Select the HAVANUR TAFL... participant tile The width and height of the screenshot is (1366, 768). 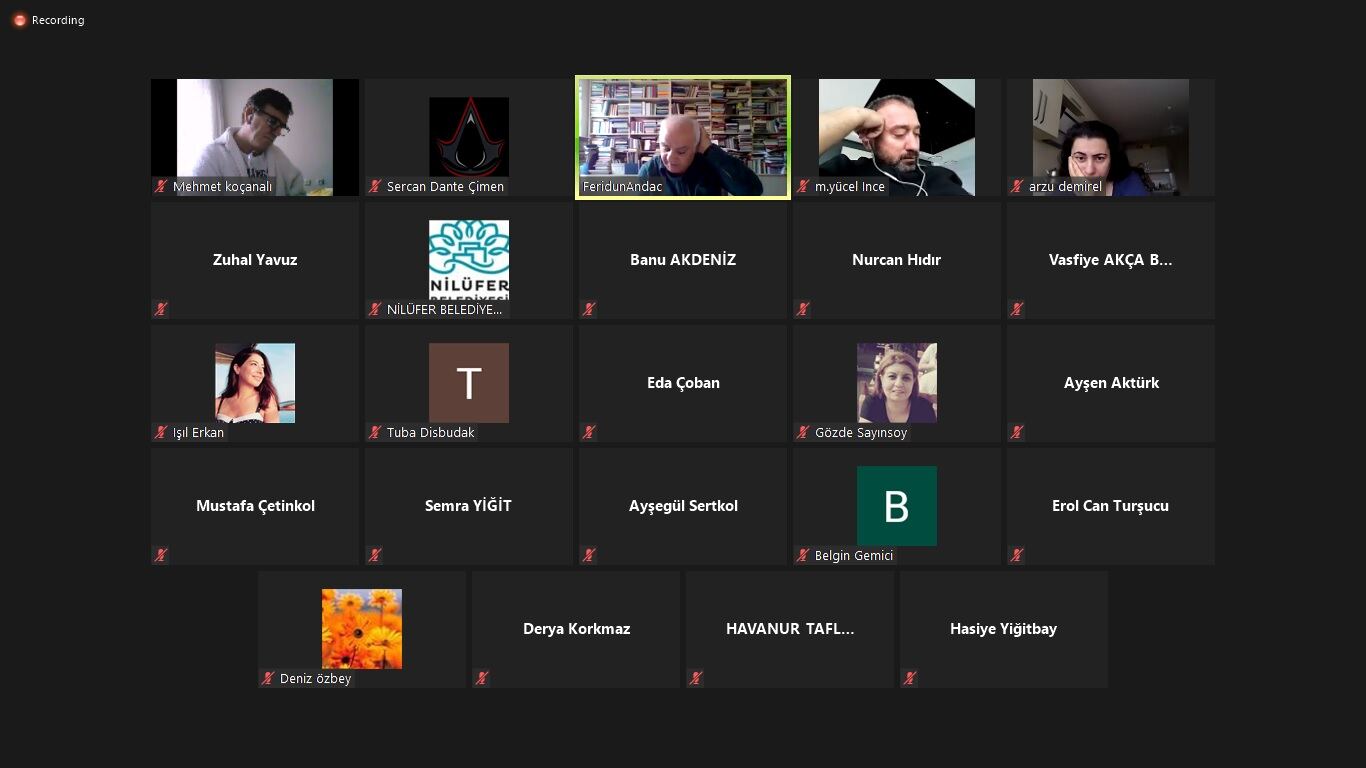[x=790, y=630]
